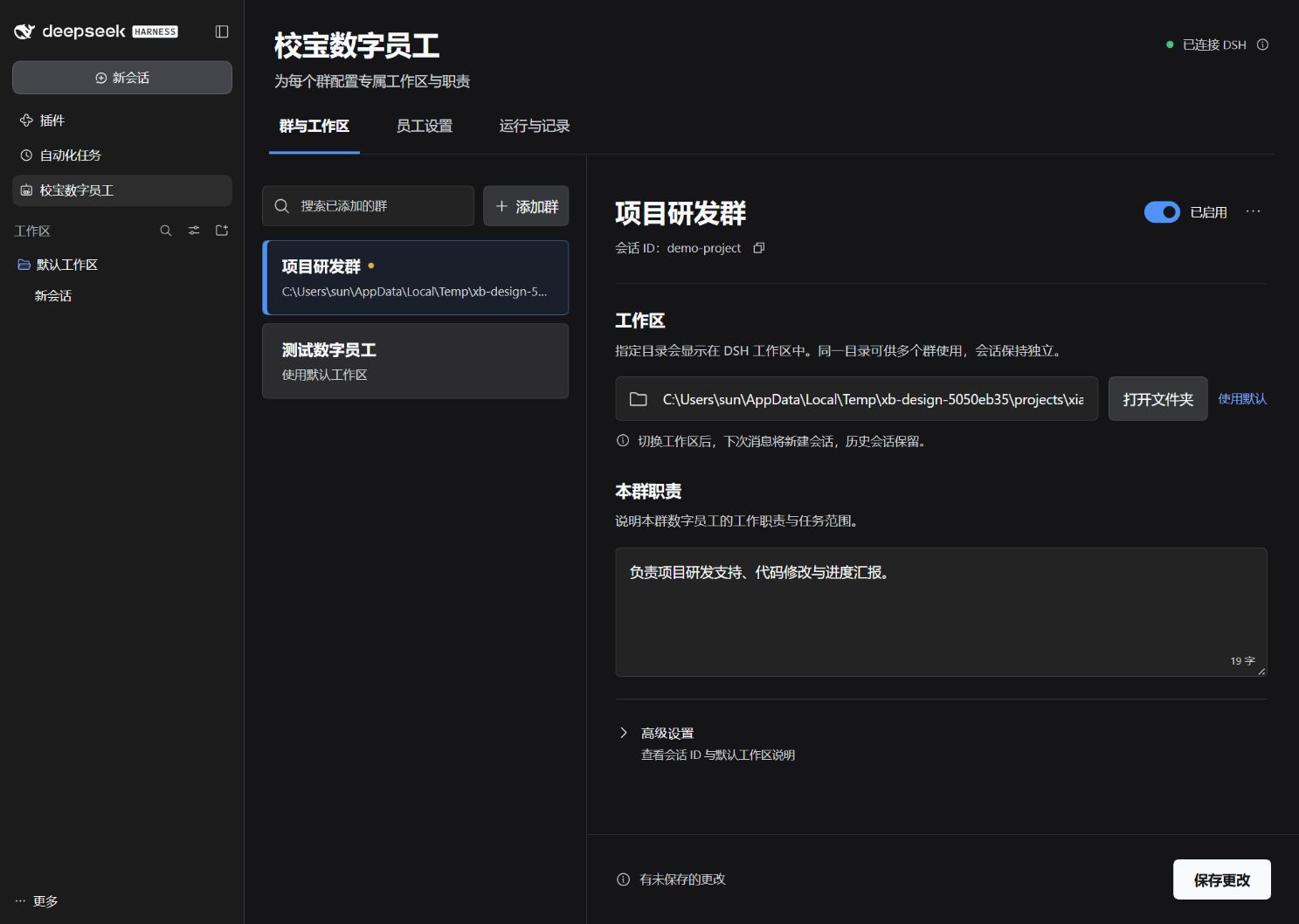This screenshot has height=924, width=1299.
Task: Open the 插件 plugins page
Action: coord(122,121)
